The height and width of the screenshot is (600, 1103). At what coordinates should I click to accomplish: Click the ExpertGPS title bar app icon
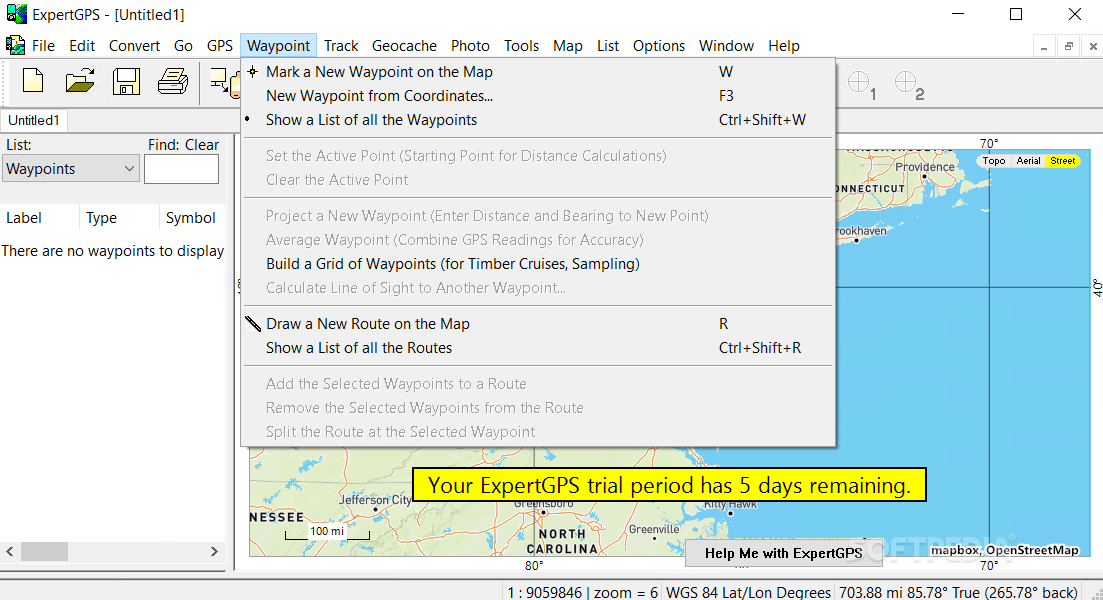[x=17, y=13]
